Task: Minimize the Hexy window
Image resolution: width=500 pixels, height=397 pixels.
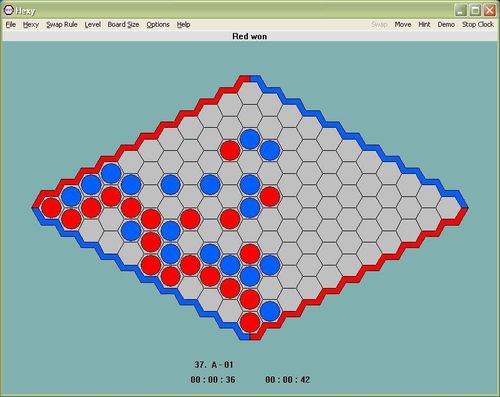Action: click(461, 10)
